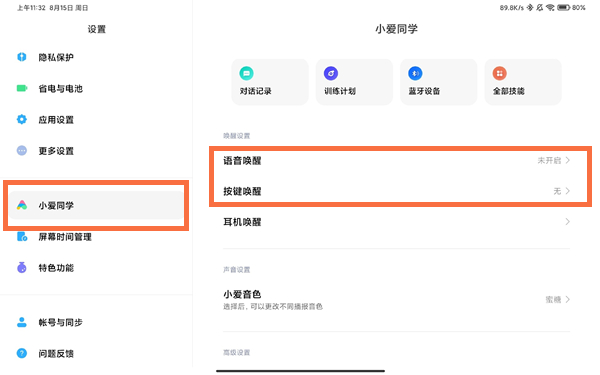Open the 蓝牙设备 Bluetooth devices icon
Viewport: 600px width, 375px height.
tap(415, 73)
